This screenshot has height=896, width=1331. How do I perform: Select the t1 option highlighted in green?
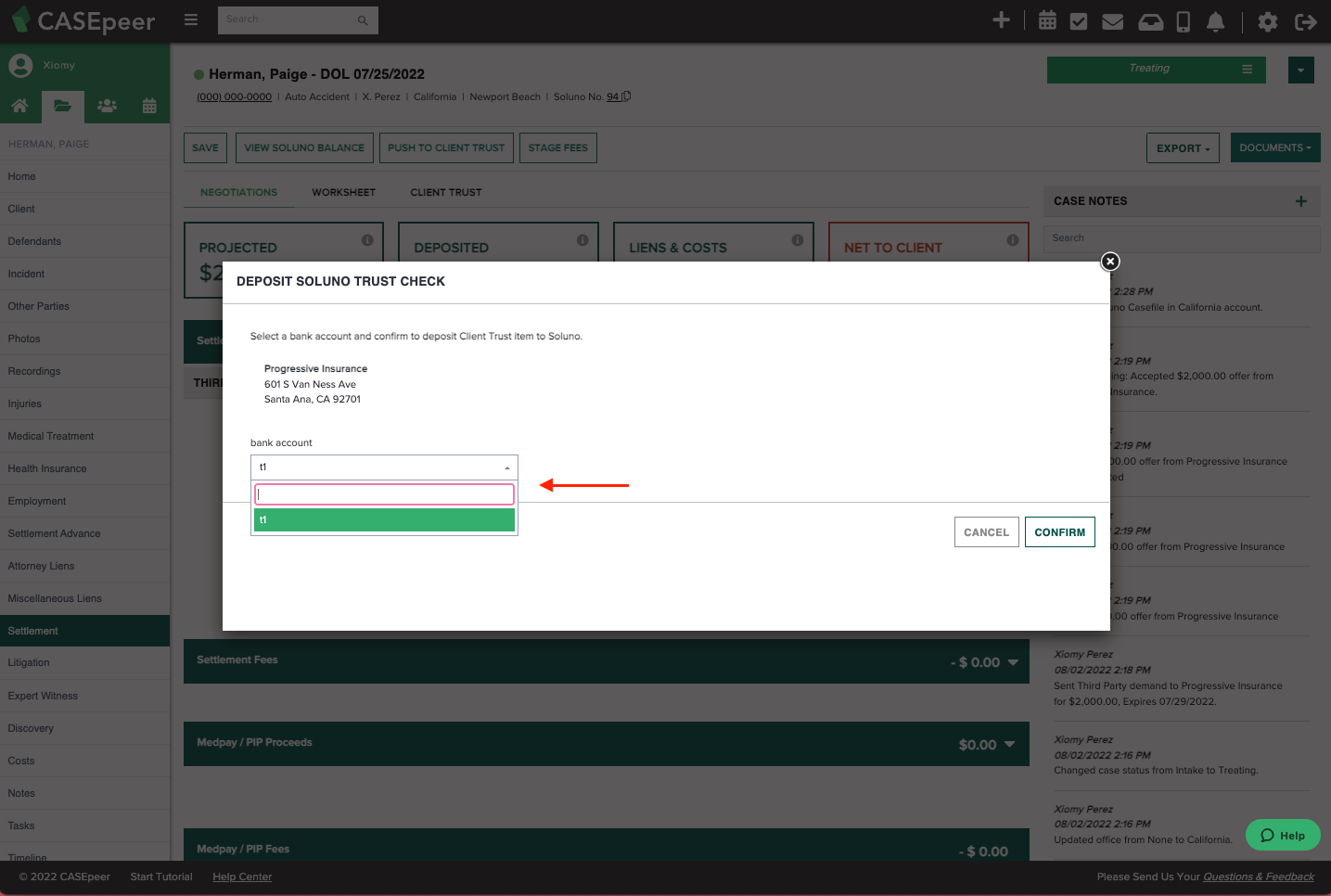[383, 519]
